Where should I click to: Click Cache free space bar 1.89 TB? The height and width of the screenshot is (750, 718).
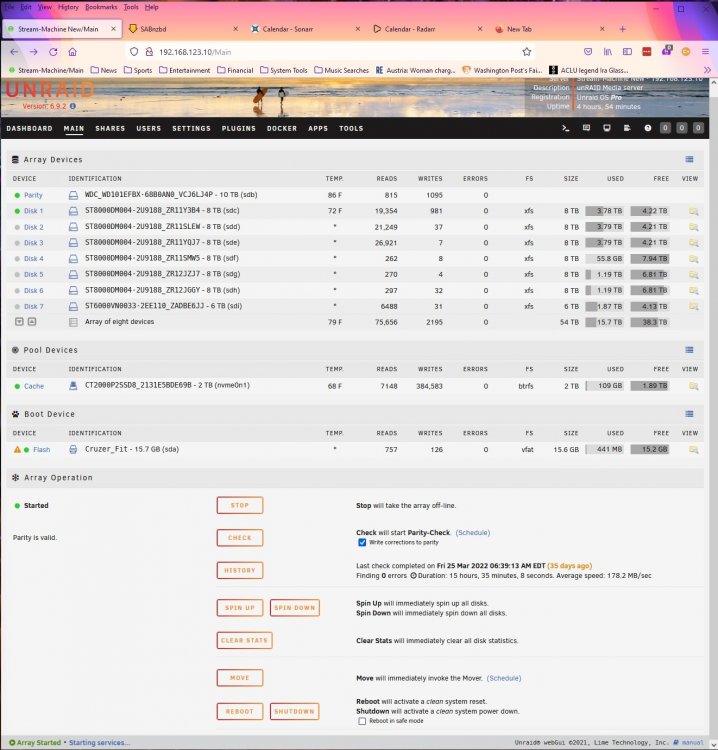point(650,386)
